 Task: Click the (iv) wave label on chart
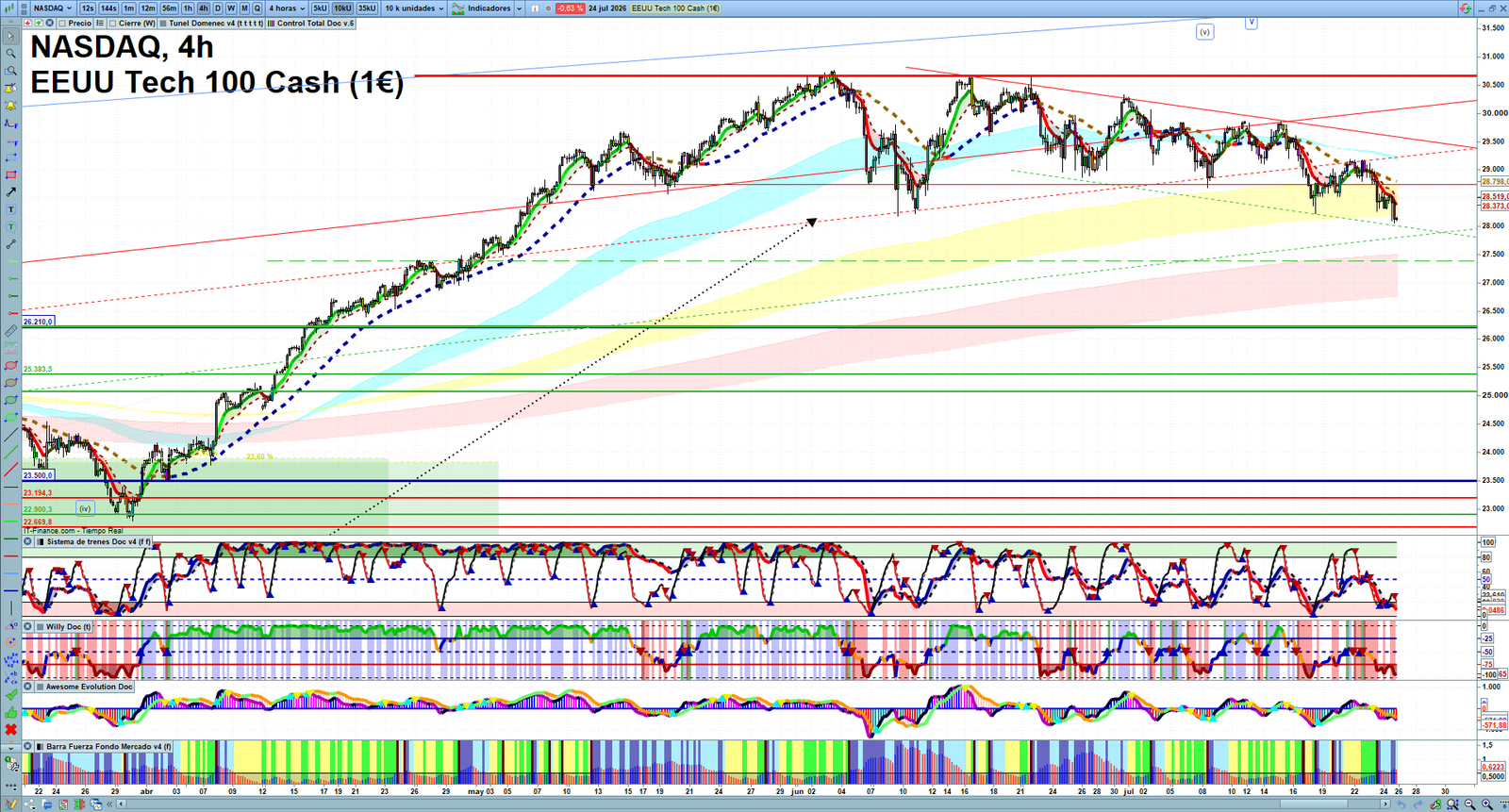point(85,508)
